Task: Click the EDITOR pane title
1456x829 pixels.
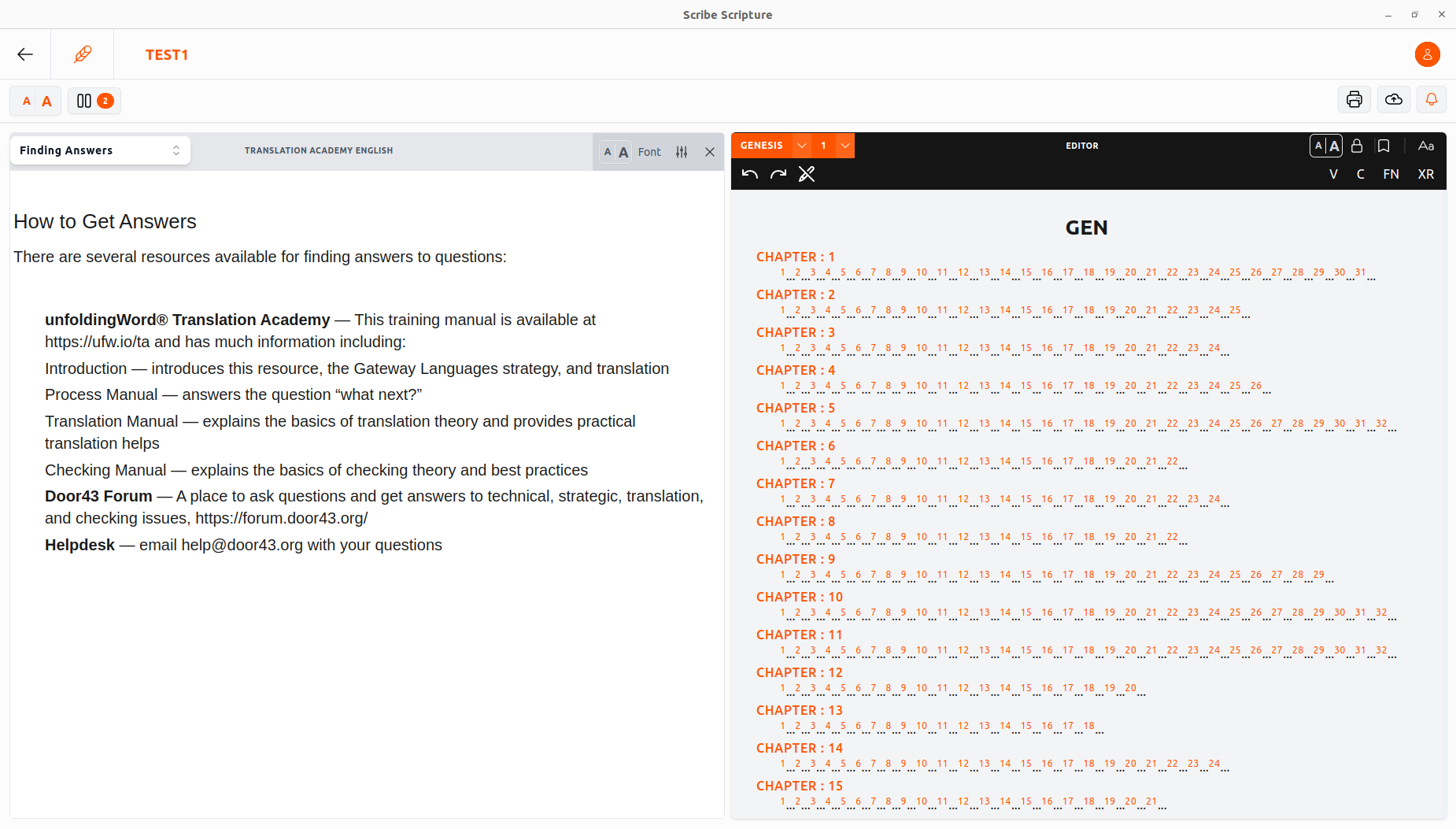Action: click(x=1082, y=146)
